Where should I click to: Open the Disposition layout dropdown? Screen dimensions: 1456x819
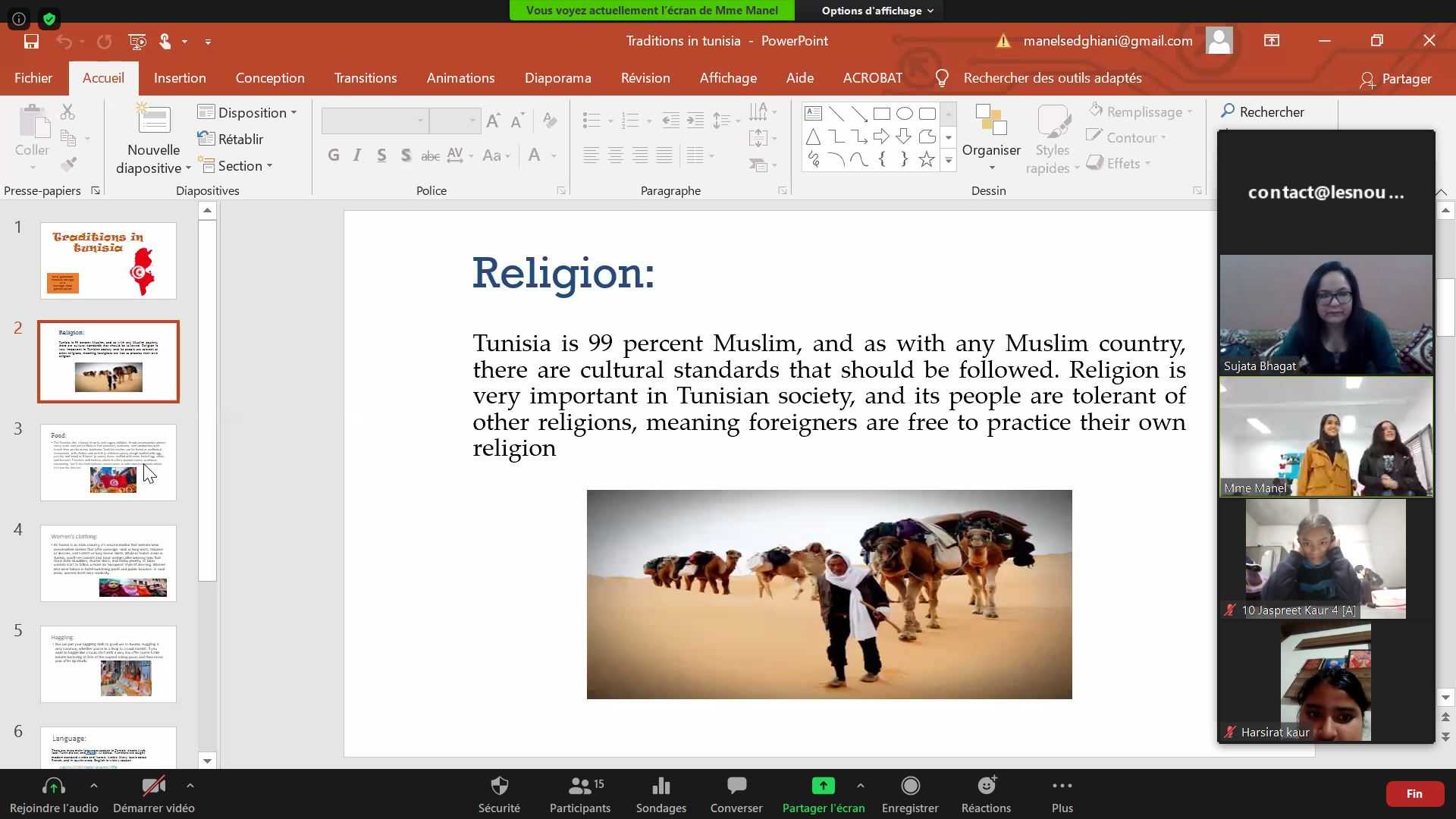click(x=247, y=113)
